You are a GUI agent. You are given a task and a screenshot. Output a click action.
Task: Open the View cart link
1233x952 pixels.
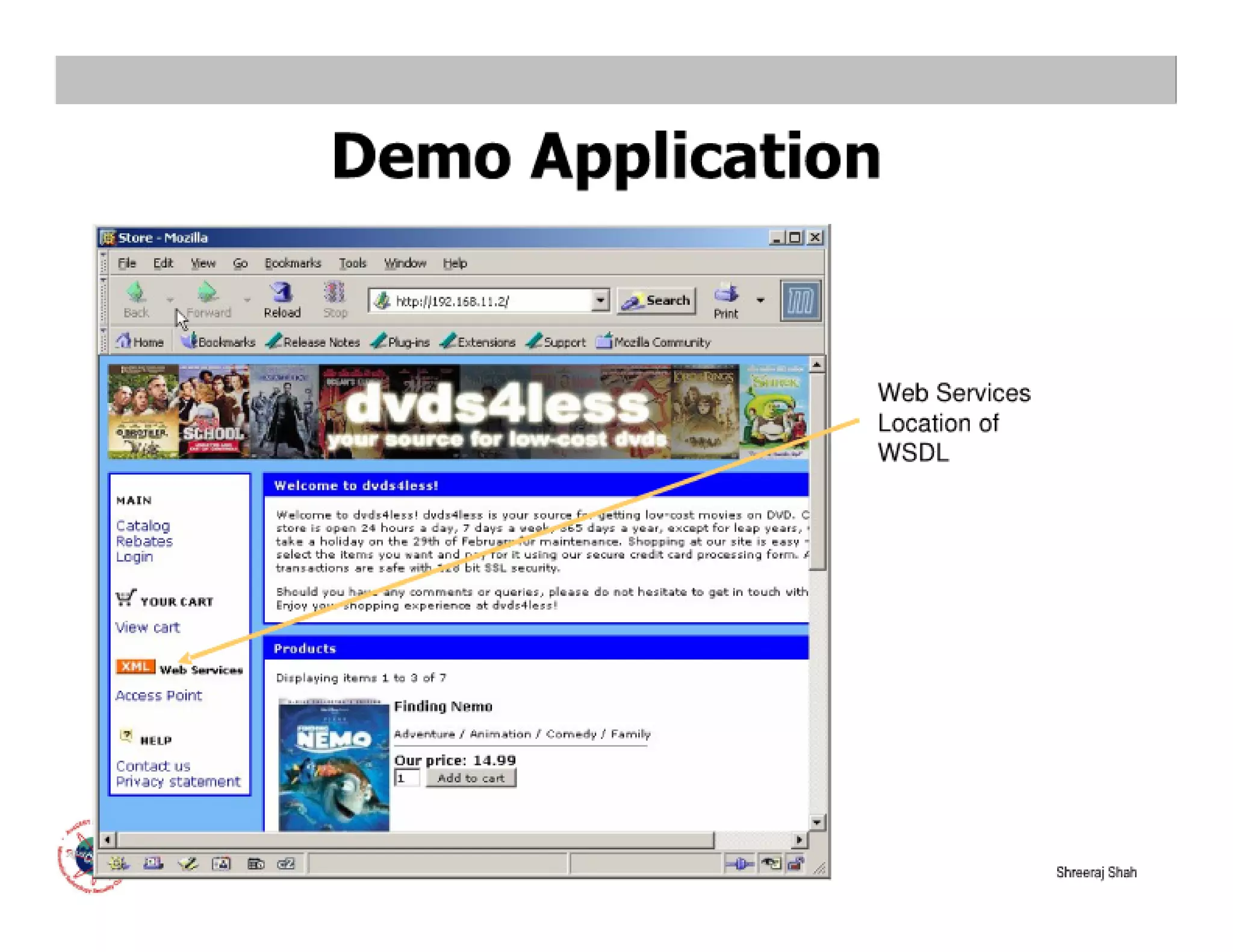(148, 627)
